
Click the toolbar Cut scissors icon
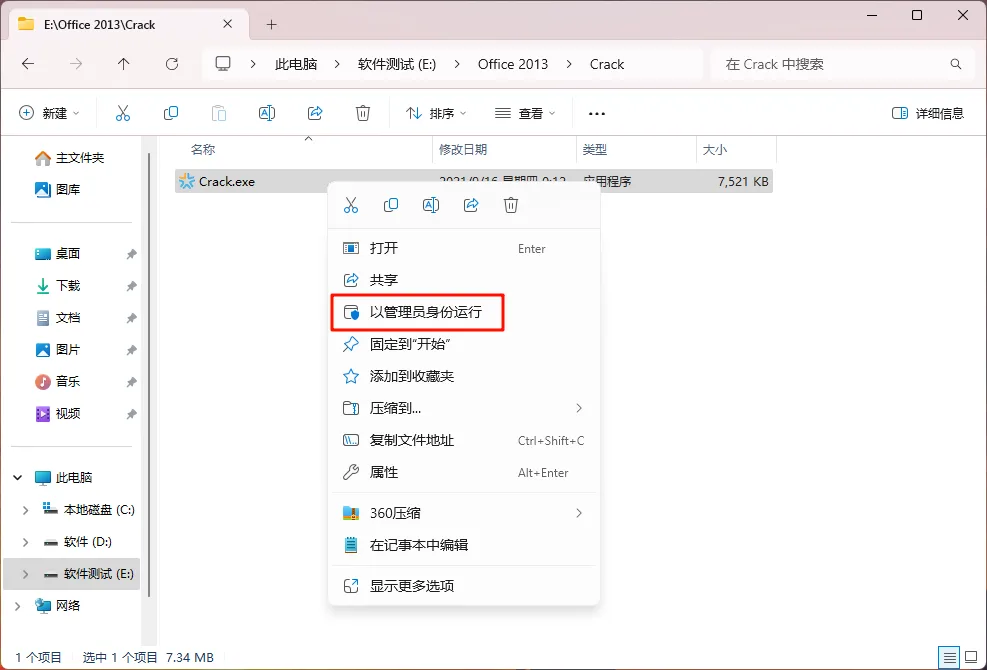[x=123, y=113]
